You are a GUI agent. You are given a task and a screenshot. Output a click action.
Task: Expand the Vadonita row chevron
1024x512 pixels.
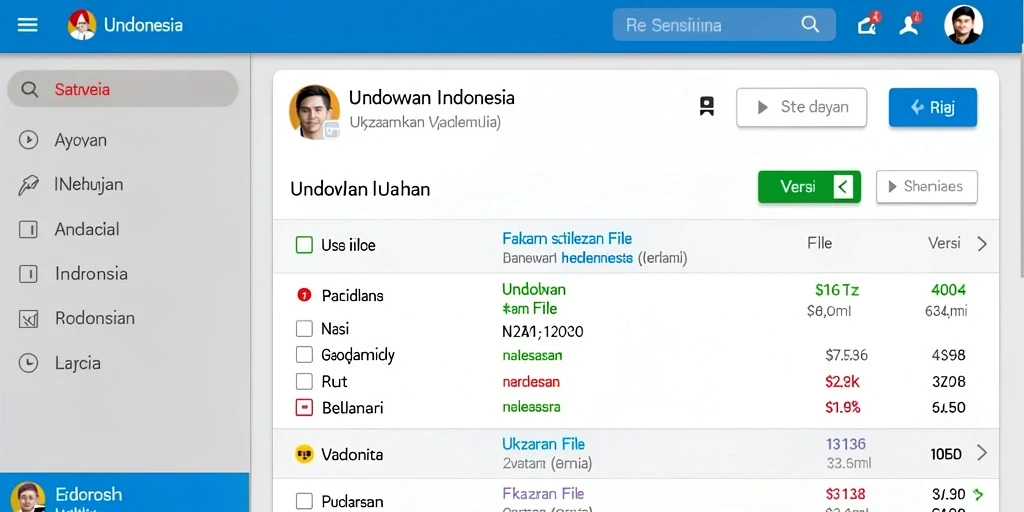pos(982,453)
